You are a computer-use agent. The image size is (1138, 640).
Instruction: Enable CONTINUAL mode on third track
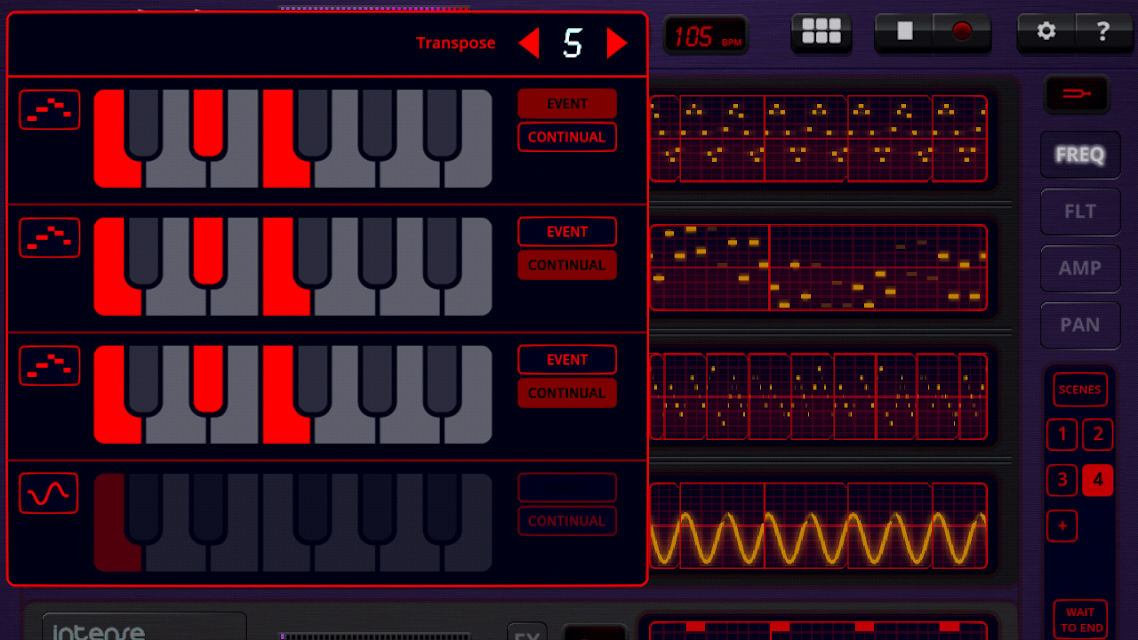click(x=567, y=393)
